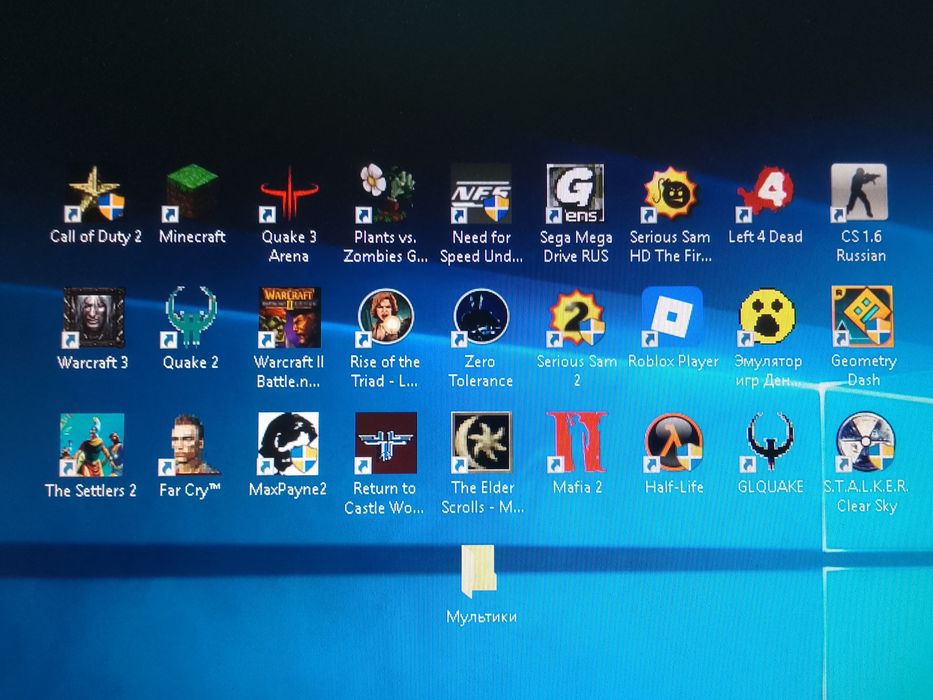Click the 'Quake 2' label text
This screenshot has width=933, height=700.
click(190, 362)
